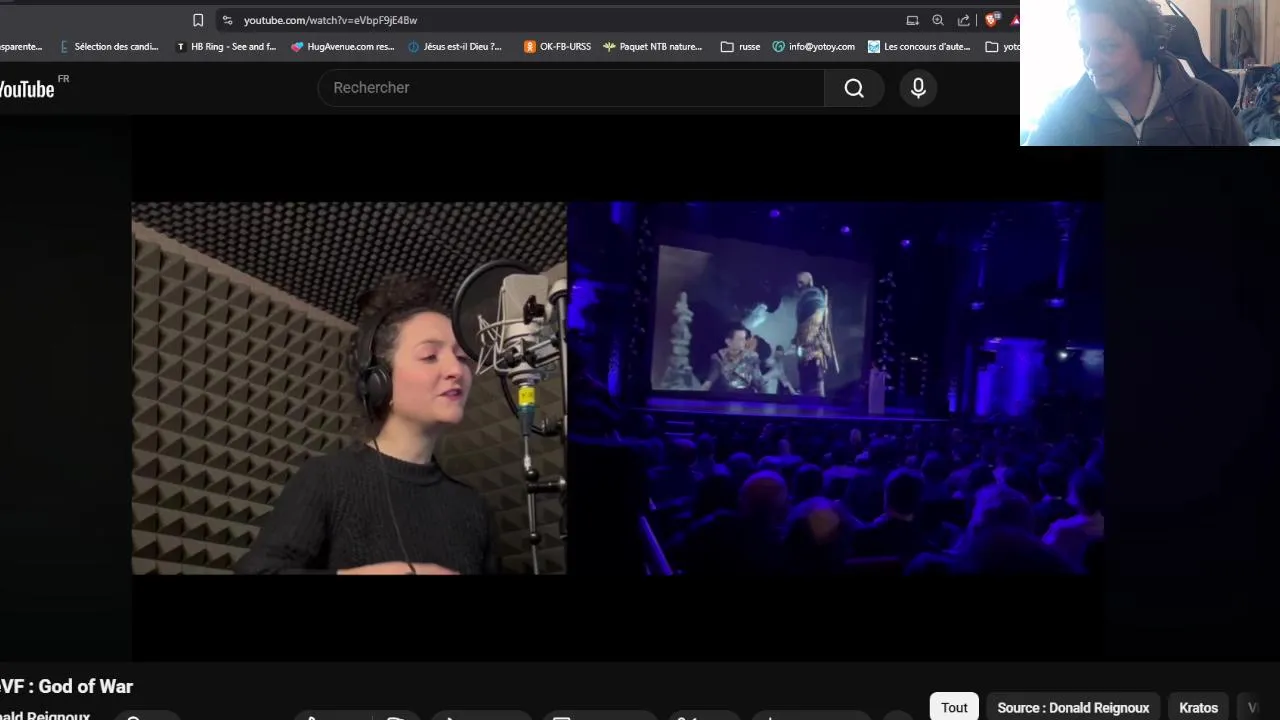Click the Rechercher search field

pos(571,88)
